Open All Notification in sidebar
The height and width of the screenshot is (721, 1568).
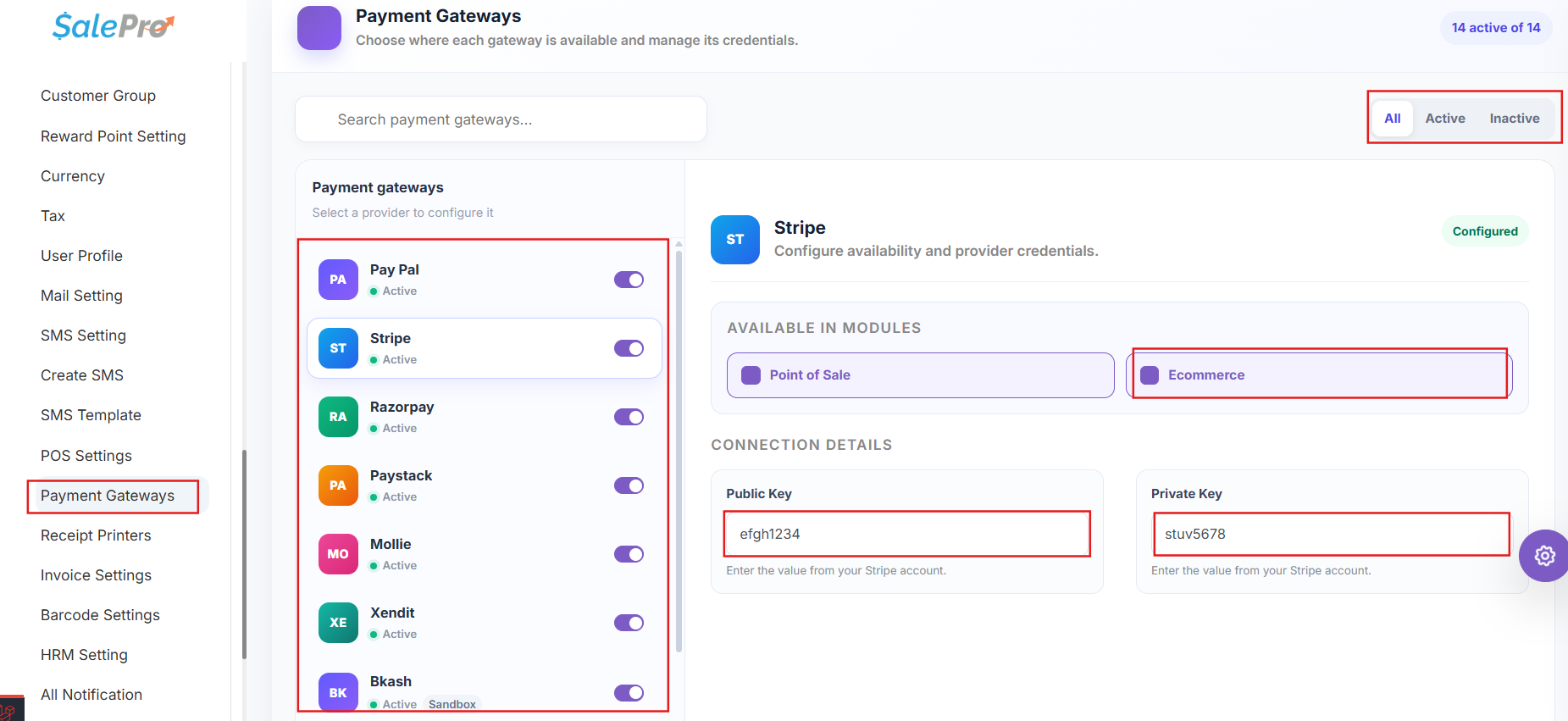pos(91,695)
